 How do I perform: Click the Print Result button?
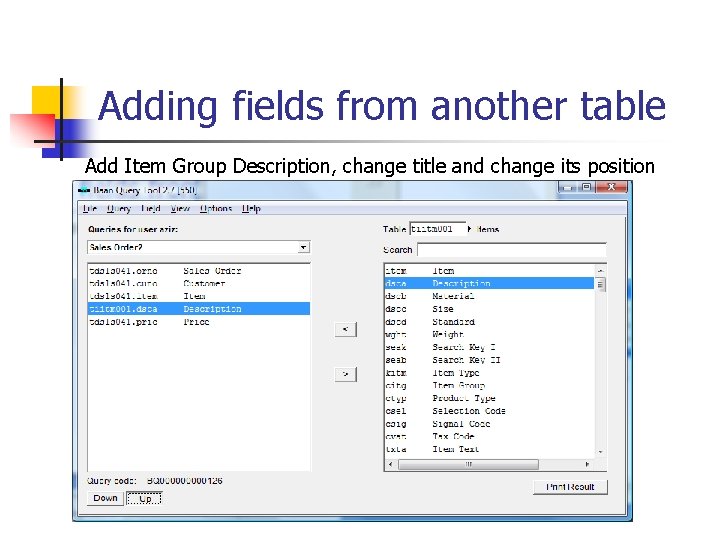tap(570, 487)
